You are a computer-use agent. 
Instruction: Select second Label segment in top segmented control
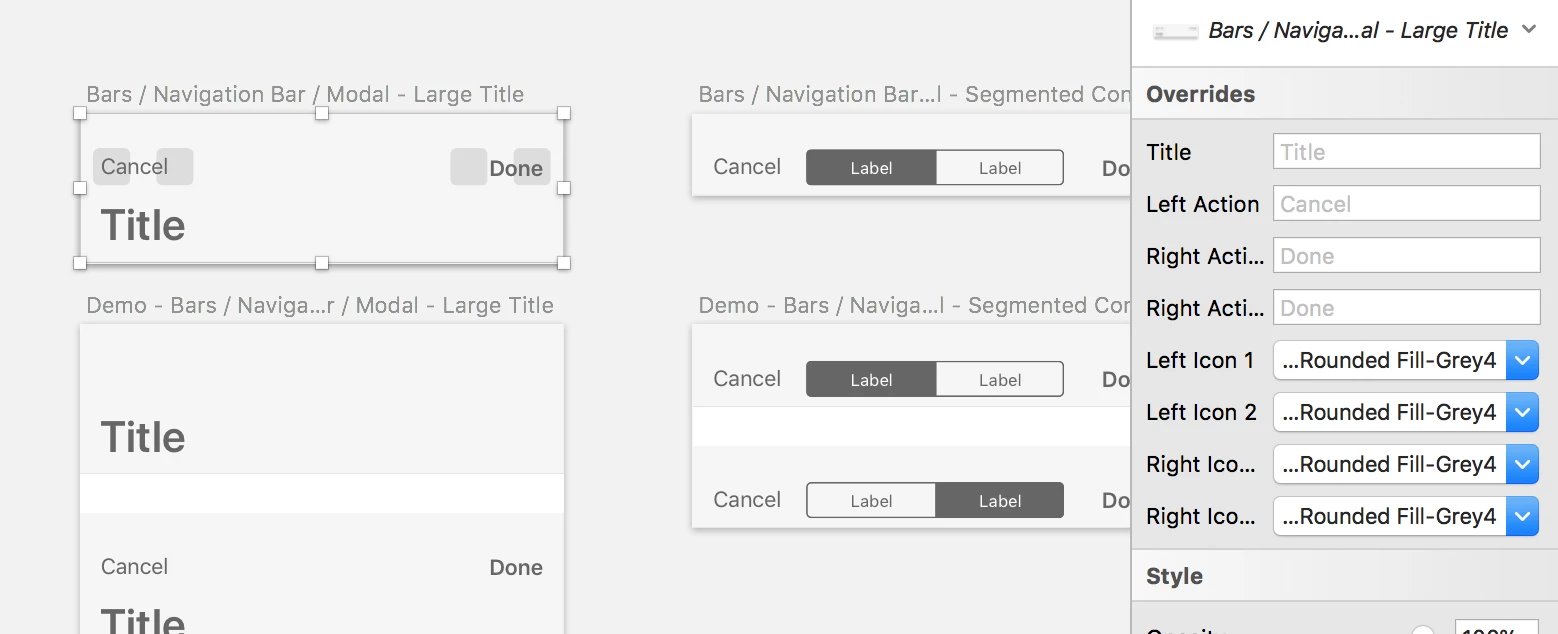pos(1000,168)
